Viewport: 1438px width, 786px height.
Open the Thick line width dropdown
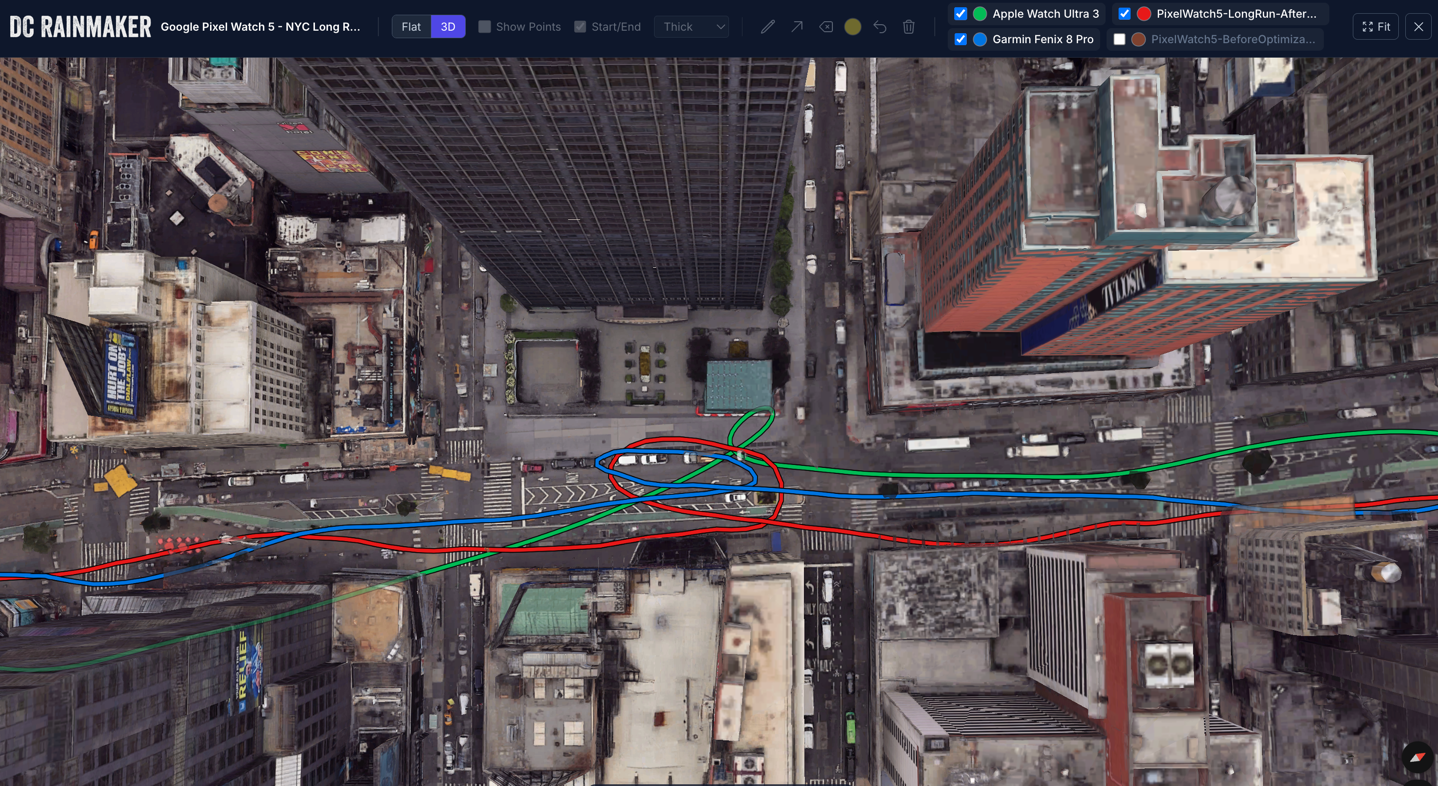point(692,27)
